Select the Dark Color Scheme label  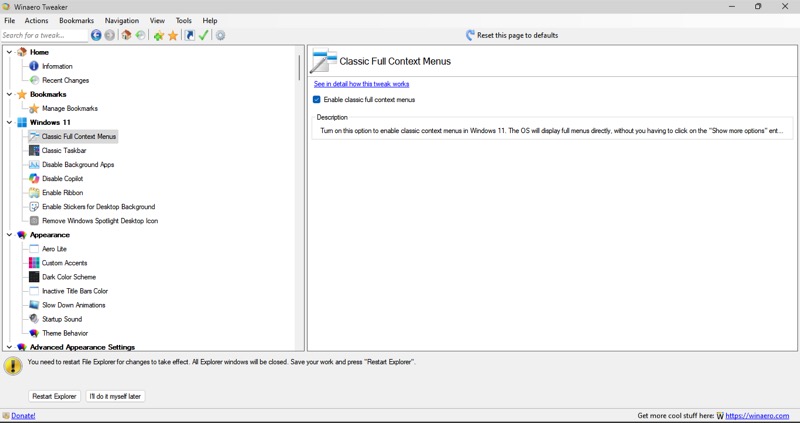pyautogui.click(x=69, y=277)
